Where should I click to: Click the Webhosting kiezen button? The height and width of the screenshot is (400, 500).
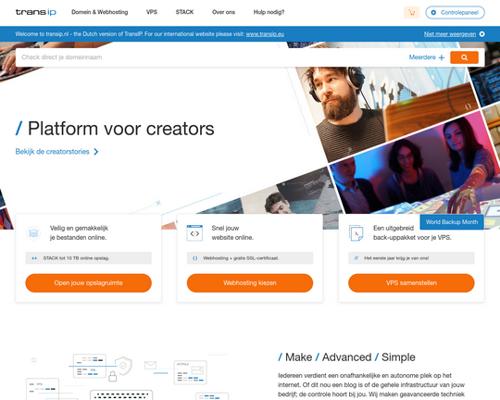pyautogui.click(x=250, y=283)
